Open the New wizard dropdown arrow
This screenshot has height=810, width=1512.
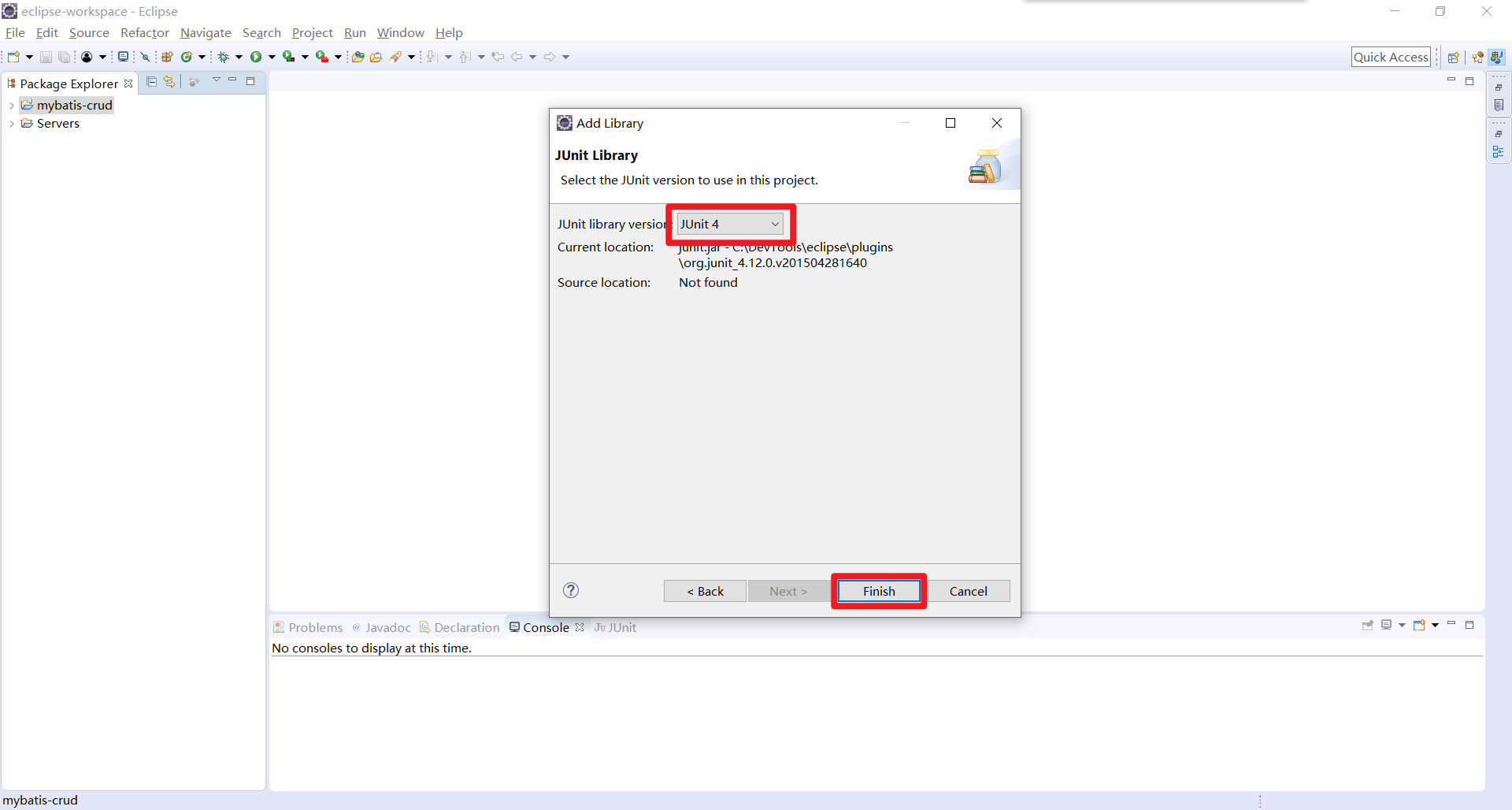tap(29, 57)
